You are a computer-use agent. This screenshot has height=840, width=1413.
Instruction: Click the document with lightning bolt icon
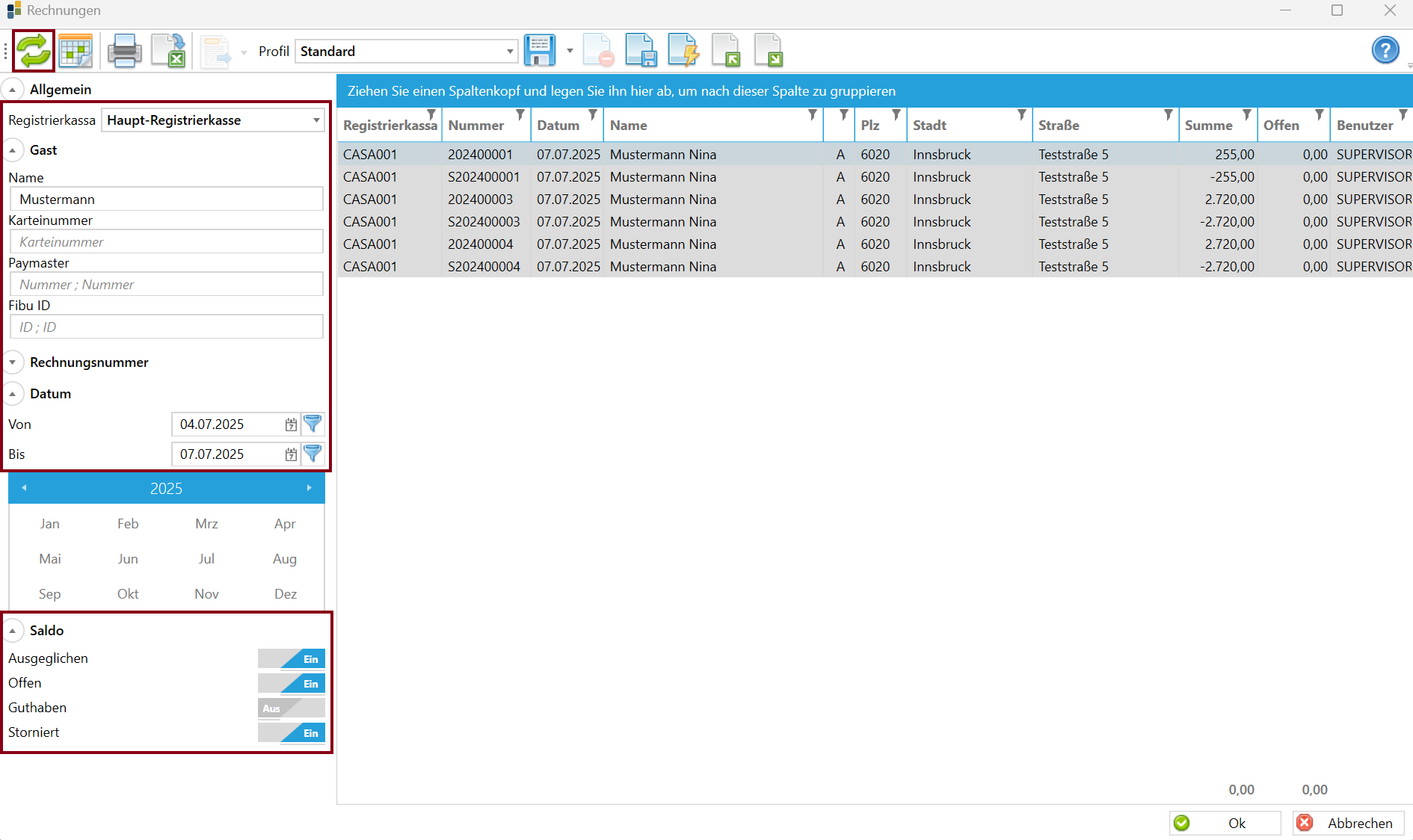click(683, 51)
